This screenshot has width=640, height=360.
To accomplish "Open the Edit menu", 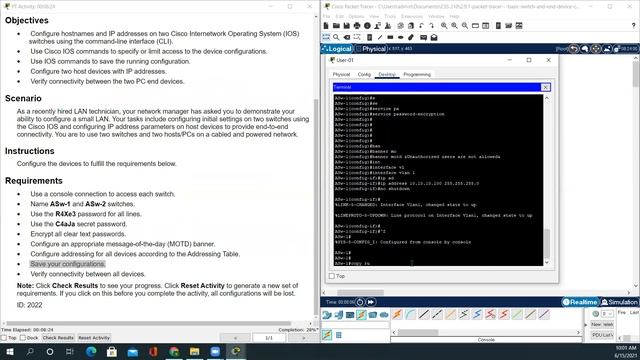I will [x=340, y=16].
